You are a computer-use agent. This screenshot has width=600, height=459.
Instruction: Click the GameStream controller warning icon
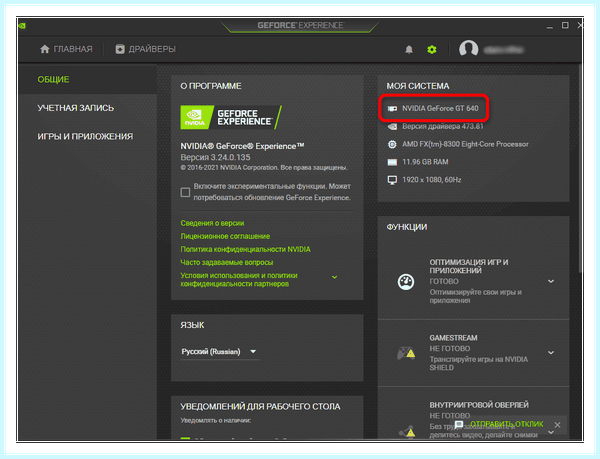pyautogui.click(x=406, y=353)
